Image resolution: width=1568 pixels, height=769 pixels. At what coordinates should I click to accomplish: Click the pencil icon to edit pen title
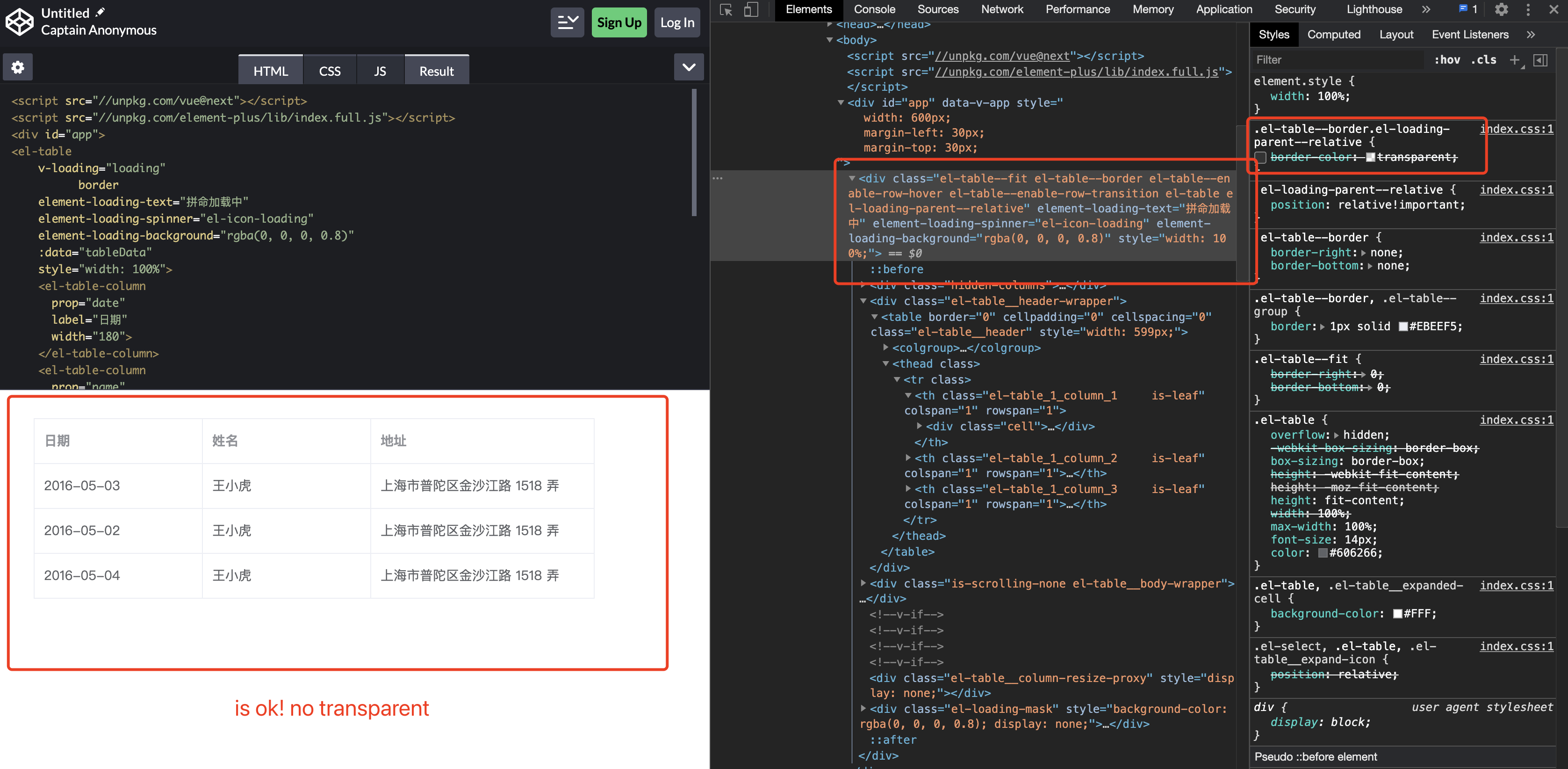pos(101,12)
